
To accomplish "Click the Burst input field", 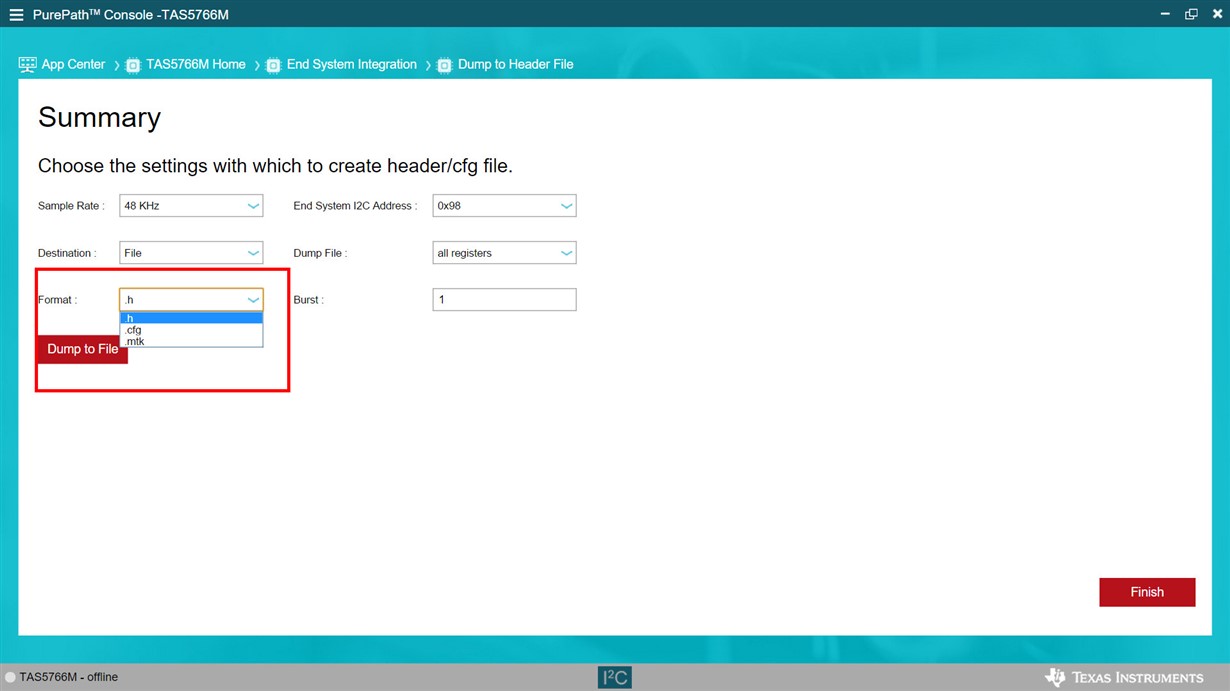I will click(x=505, y=300).
